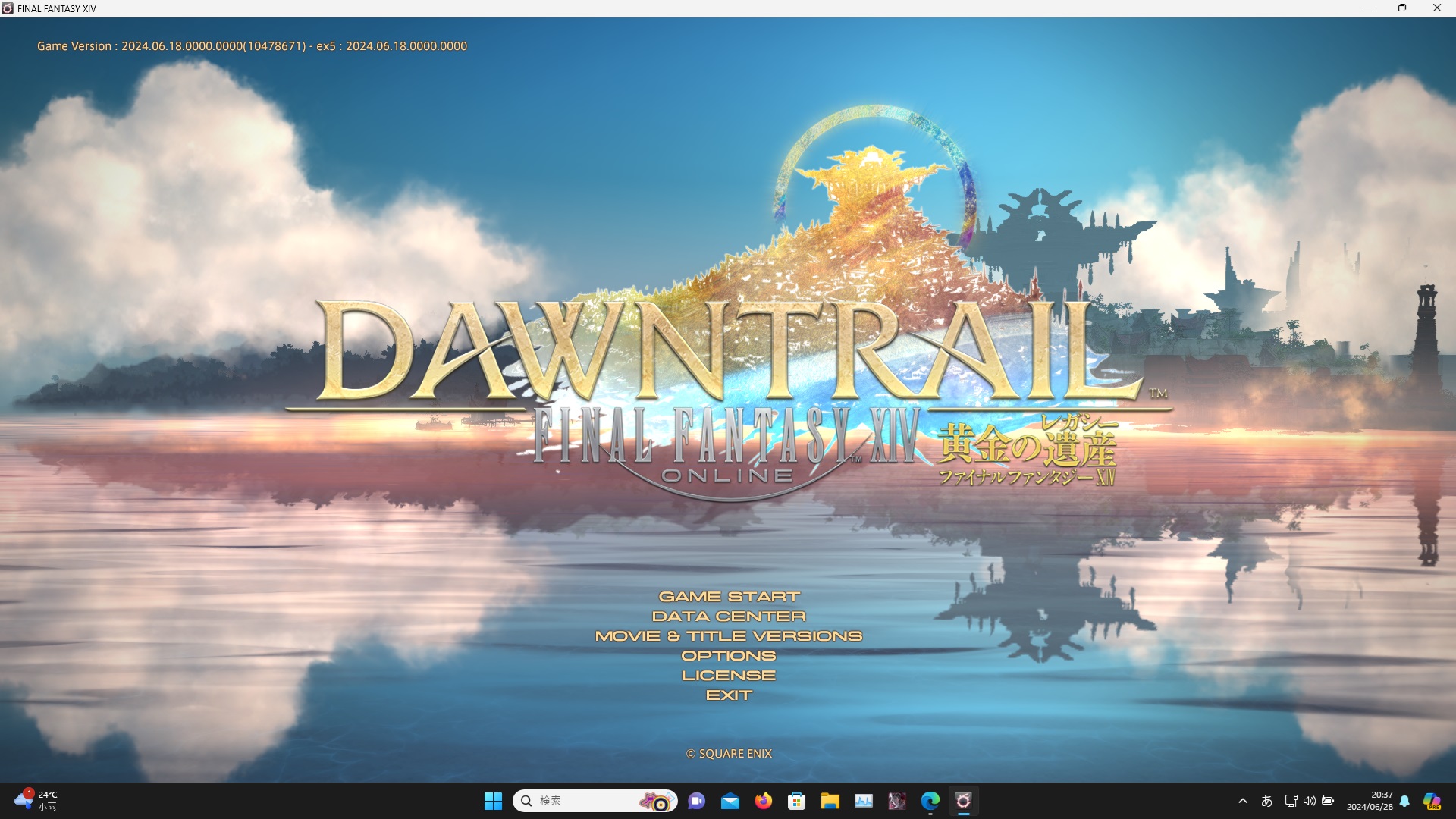Open the volume slider from the speaker icon

point(1310,801)
